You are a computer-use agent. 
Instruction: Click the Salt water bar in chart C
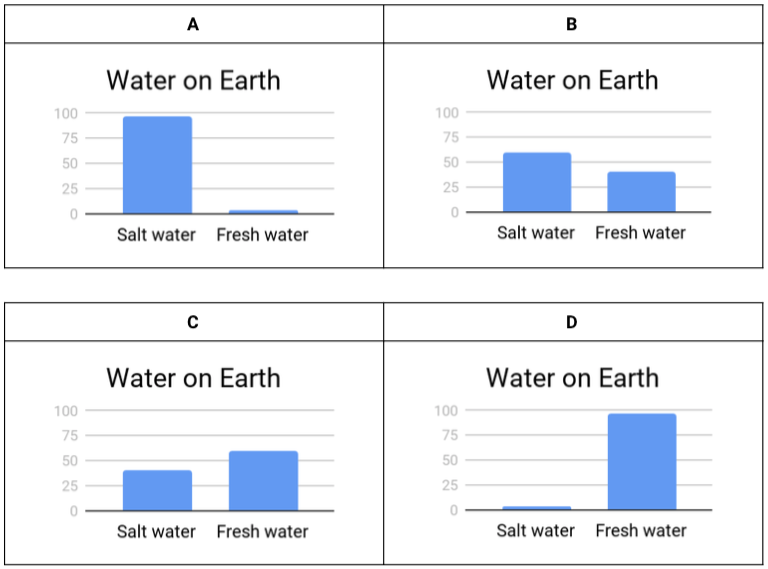tap(157, 490)
